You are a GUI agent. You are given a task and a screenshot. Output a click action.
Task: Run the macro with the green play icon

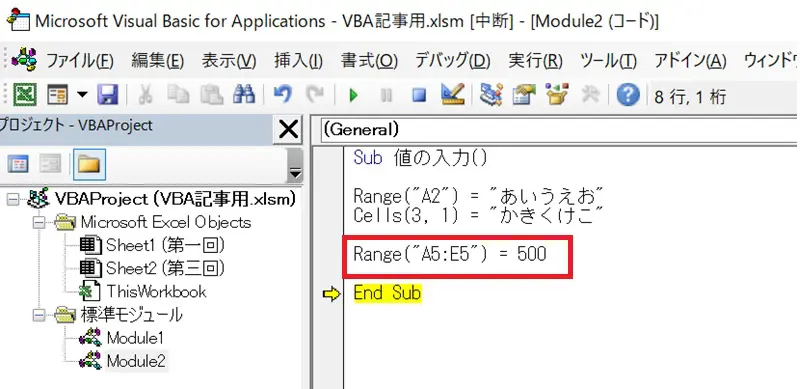[x=353, y=95]
